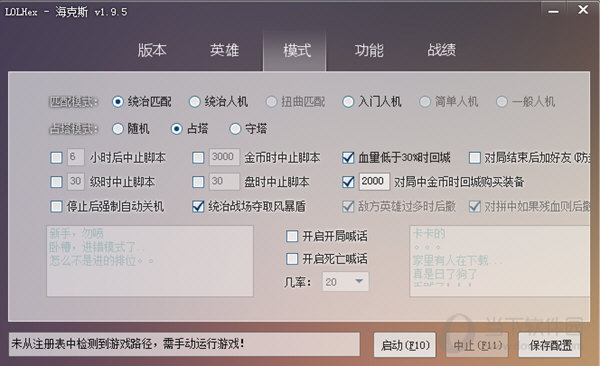600x366 pixels.
Task: Toggle 对拼中如果残血则后撤 checkbox
Action: tap(475, 207)
